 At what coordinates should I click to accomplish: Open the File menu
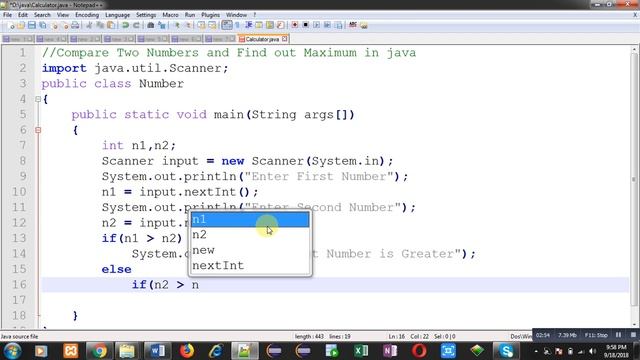7,15
